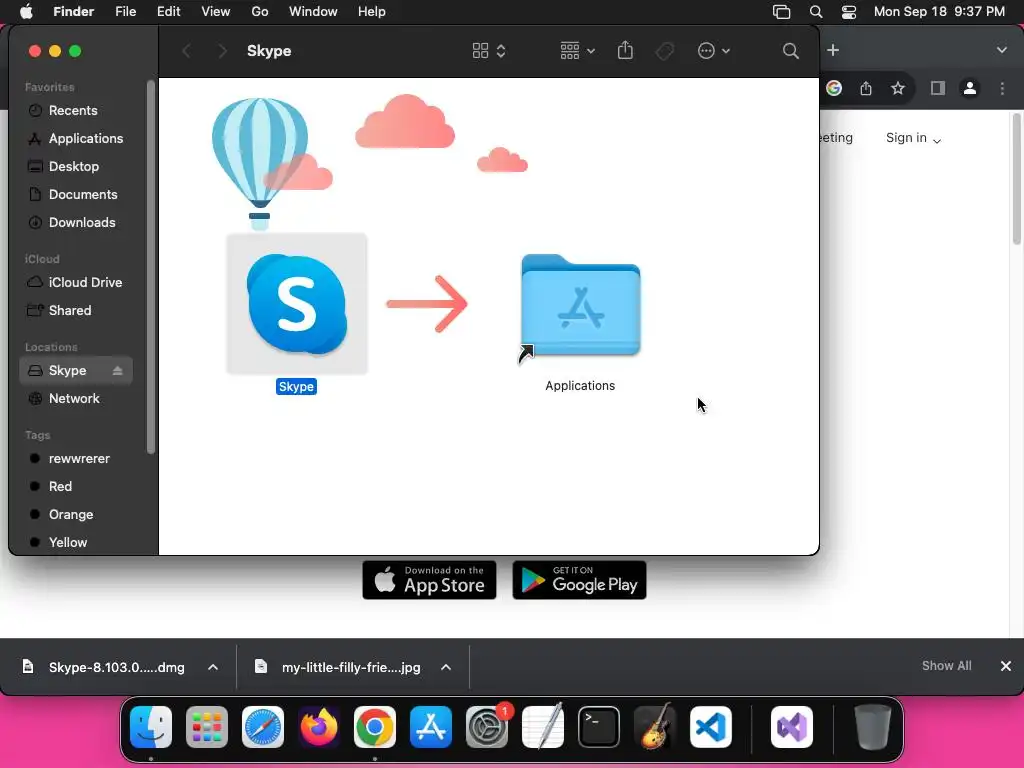1024x768 pixels.
Task: Open the Edit menu
Action: click(168, 12)
